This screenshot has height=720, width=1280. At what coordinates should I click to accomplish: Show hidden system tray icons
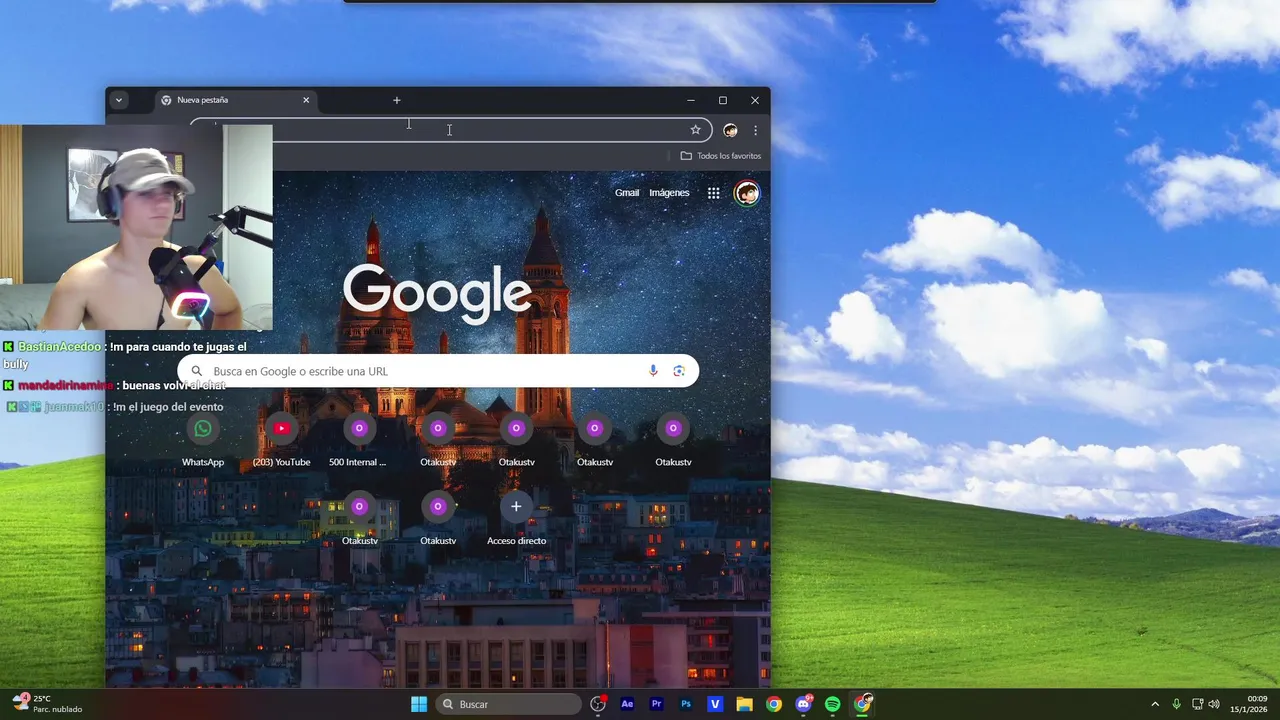1155,704
